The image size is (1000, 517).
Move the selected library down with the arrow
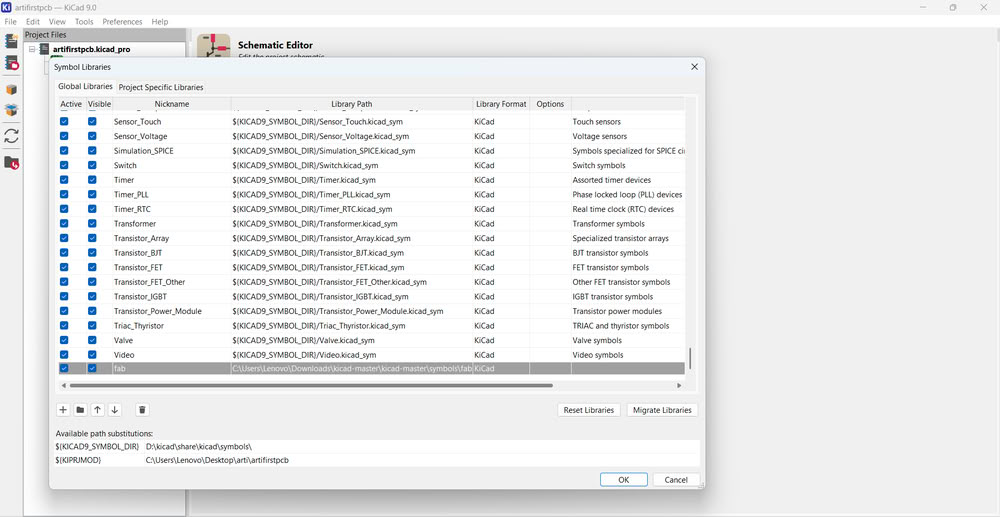point(114,410)
